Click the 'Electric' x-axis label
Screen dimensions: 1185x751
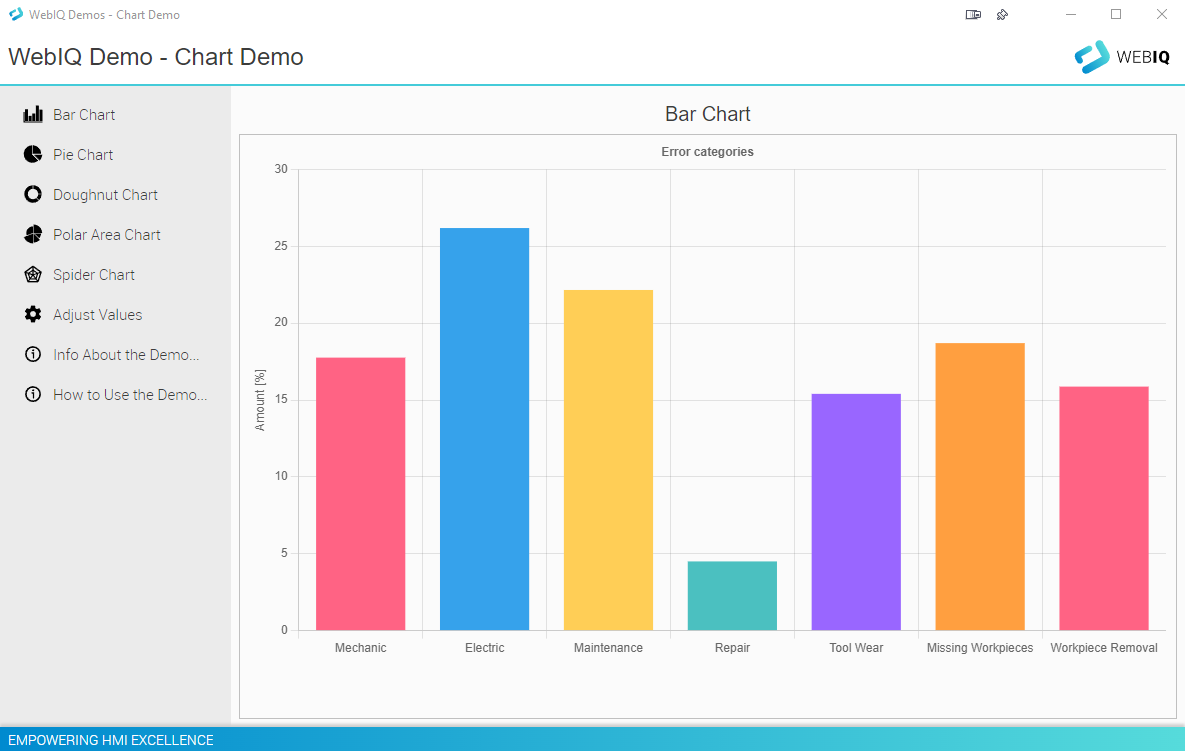coord(484,648)
